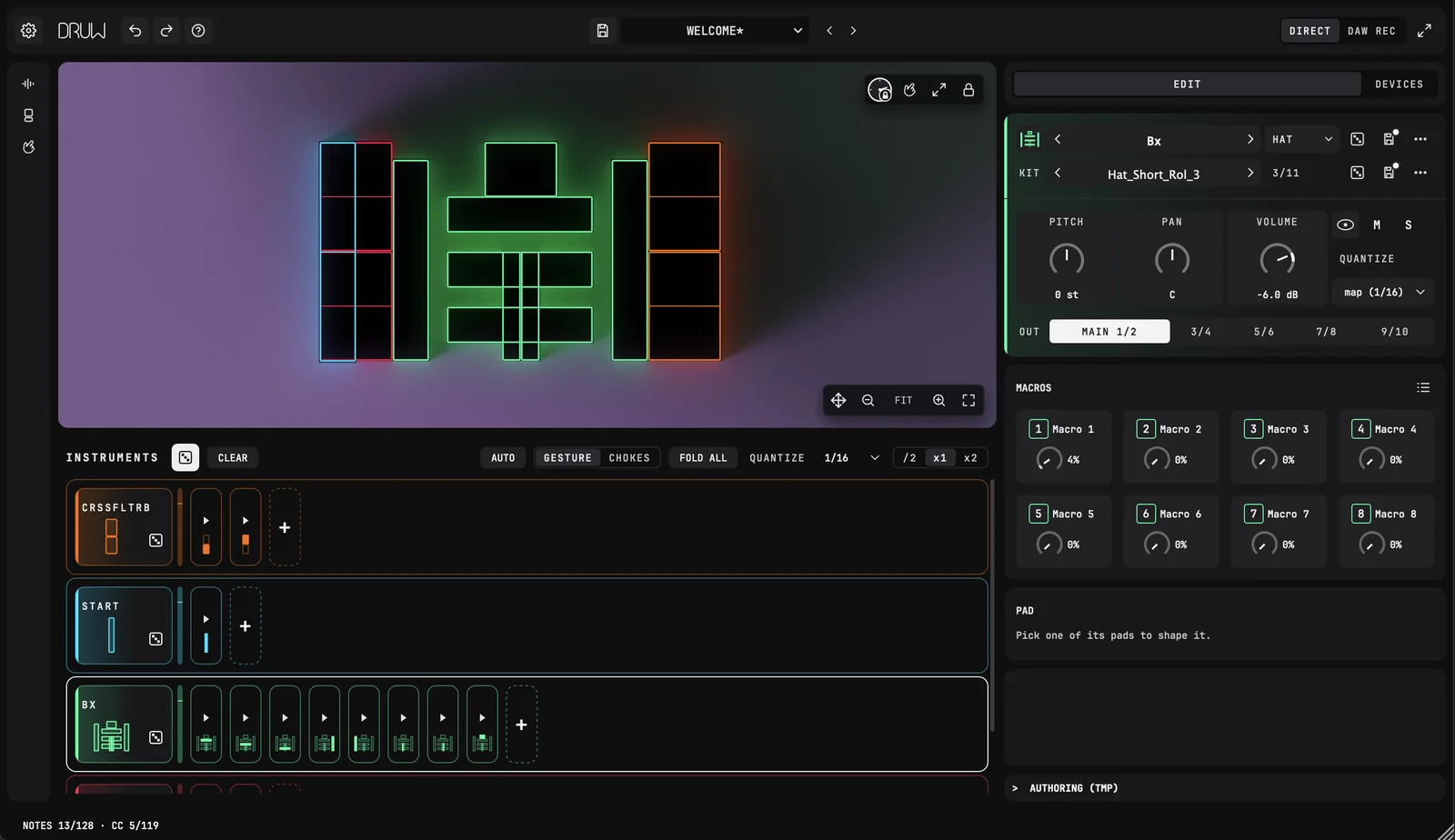Undo the last action
Viewport: 1455px width, 840px height.
coord(135,31)
